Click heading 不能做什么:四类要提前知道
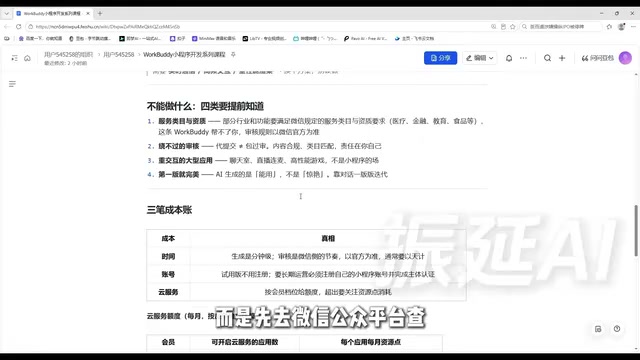The height and width of the screenshot is (360, 640). tap(205, 107)
